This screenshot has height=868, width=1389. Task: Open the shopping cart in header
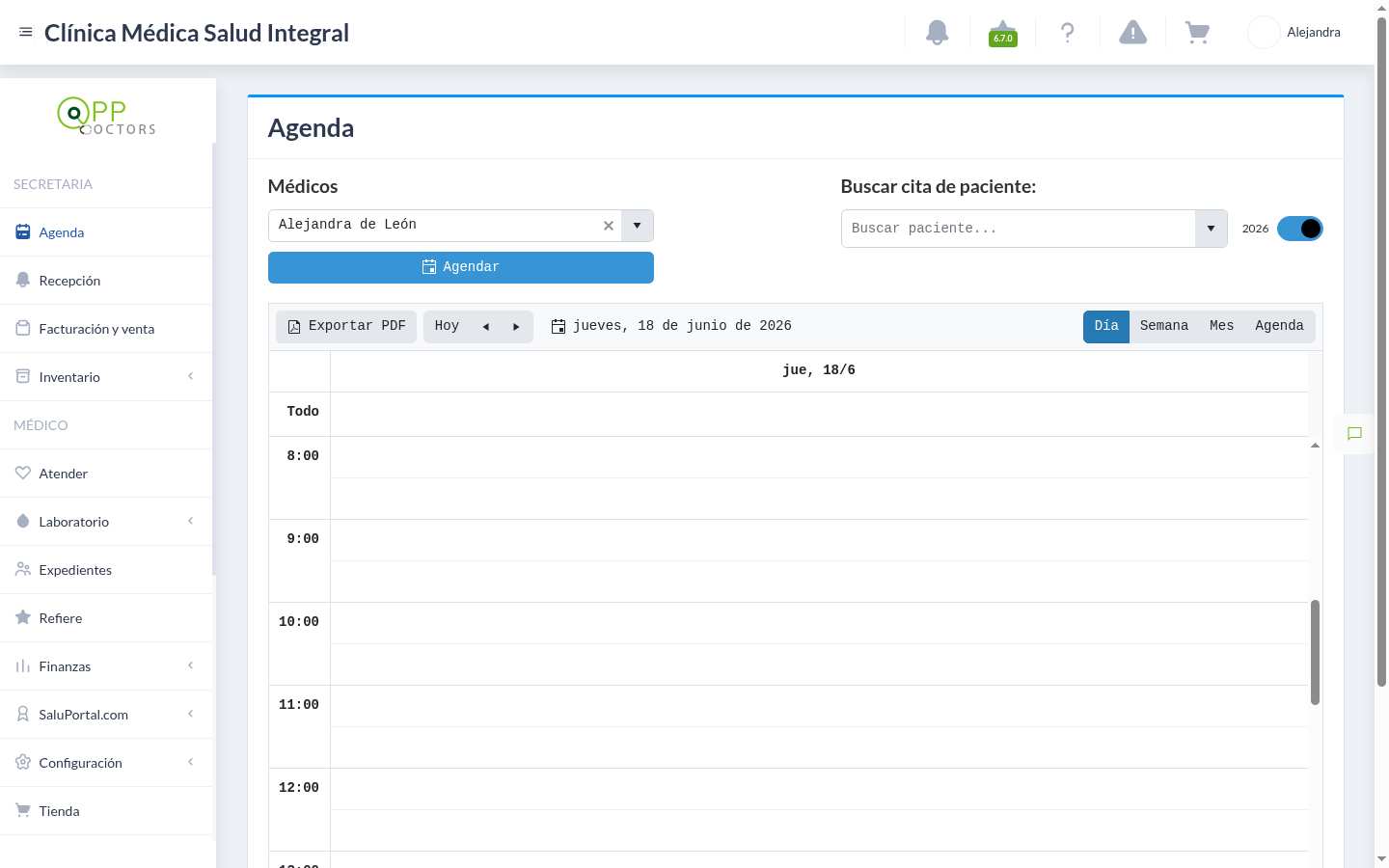point(1197,32)
